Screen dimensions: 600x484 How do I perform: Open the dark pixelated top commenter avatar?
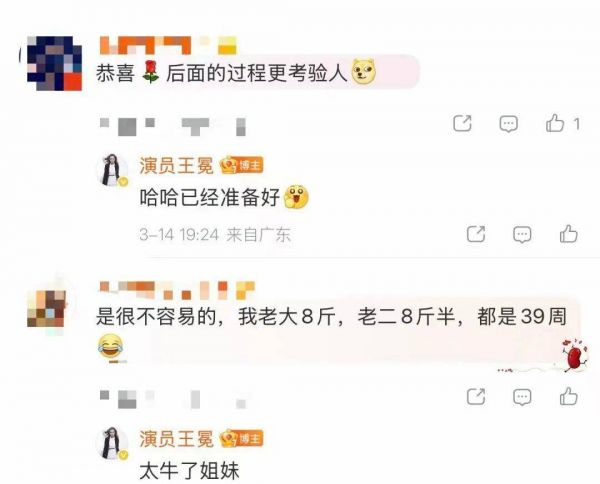54,64
